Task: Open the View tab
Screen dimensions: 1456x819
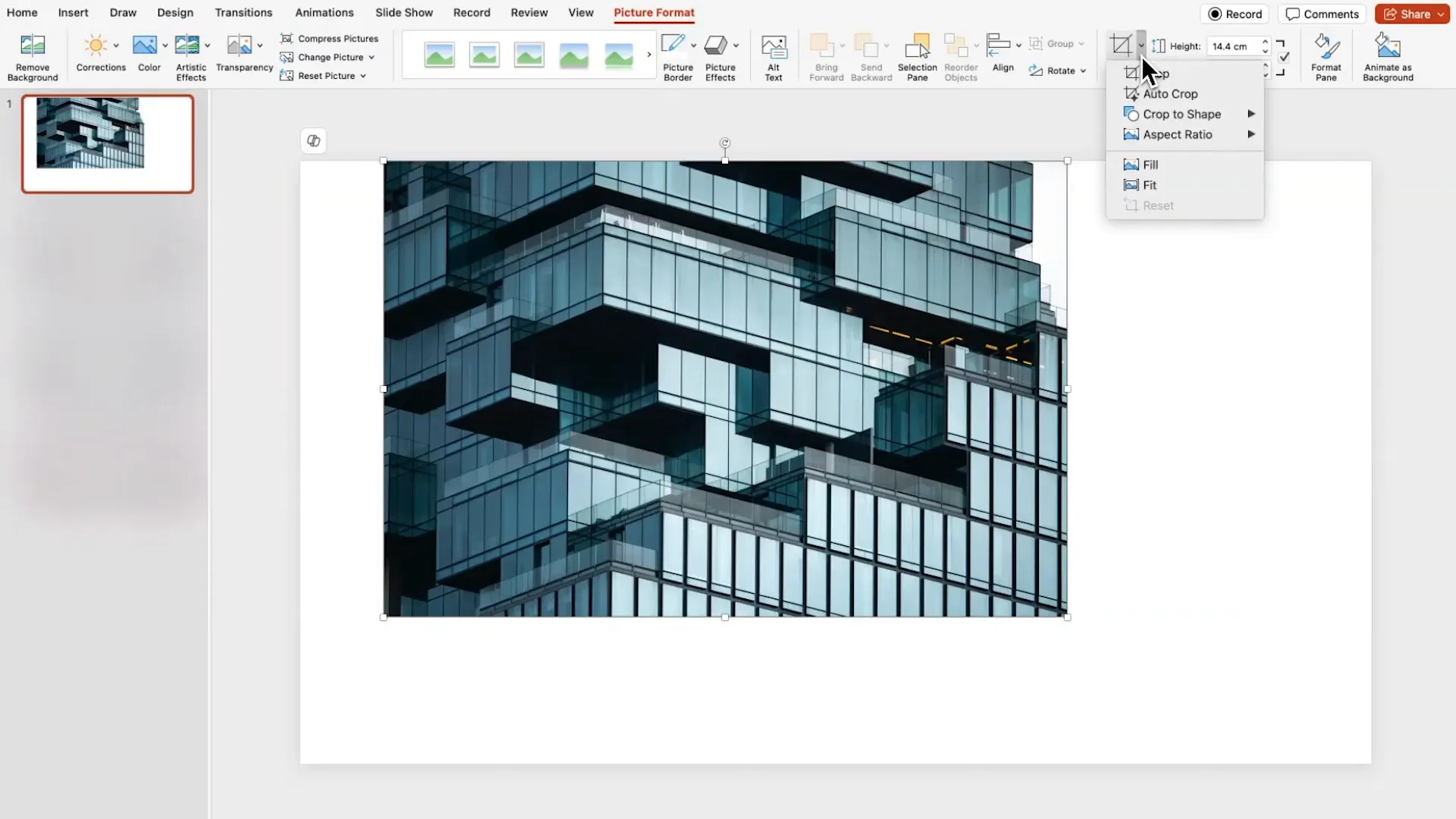Action: coord(581,13)
